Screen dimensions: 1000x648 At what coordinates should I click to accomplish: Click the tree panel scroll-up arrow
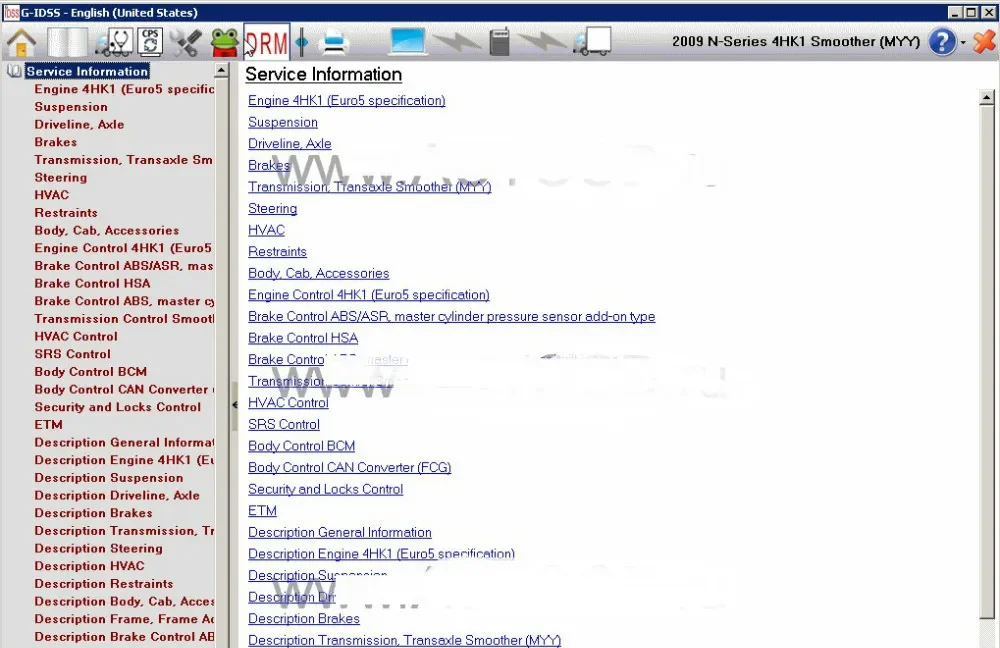click(x=221, y=70)
